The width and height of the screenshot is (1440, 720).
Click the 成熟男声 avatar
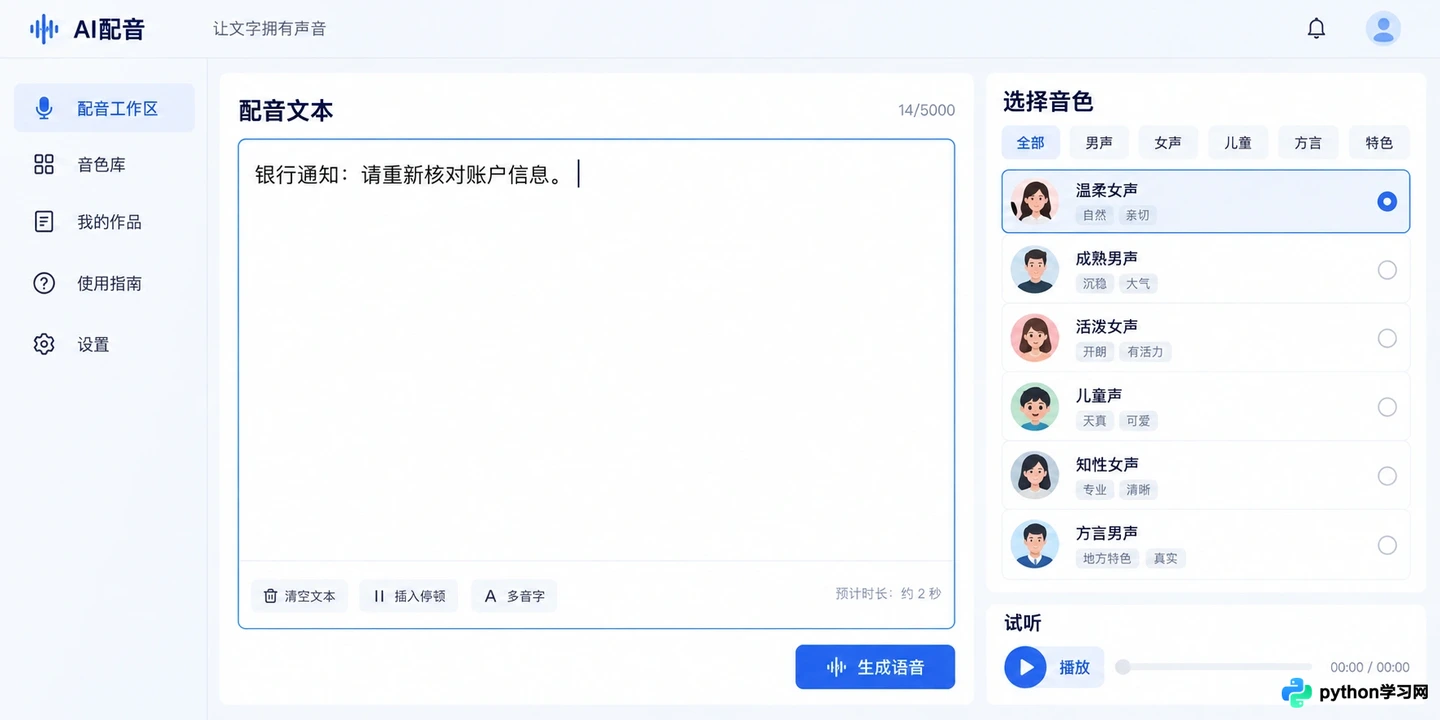click(x=1034, y=270)
